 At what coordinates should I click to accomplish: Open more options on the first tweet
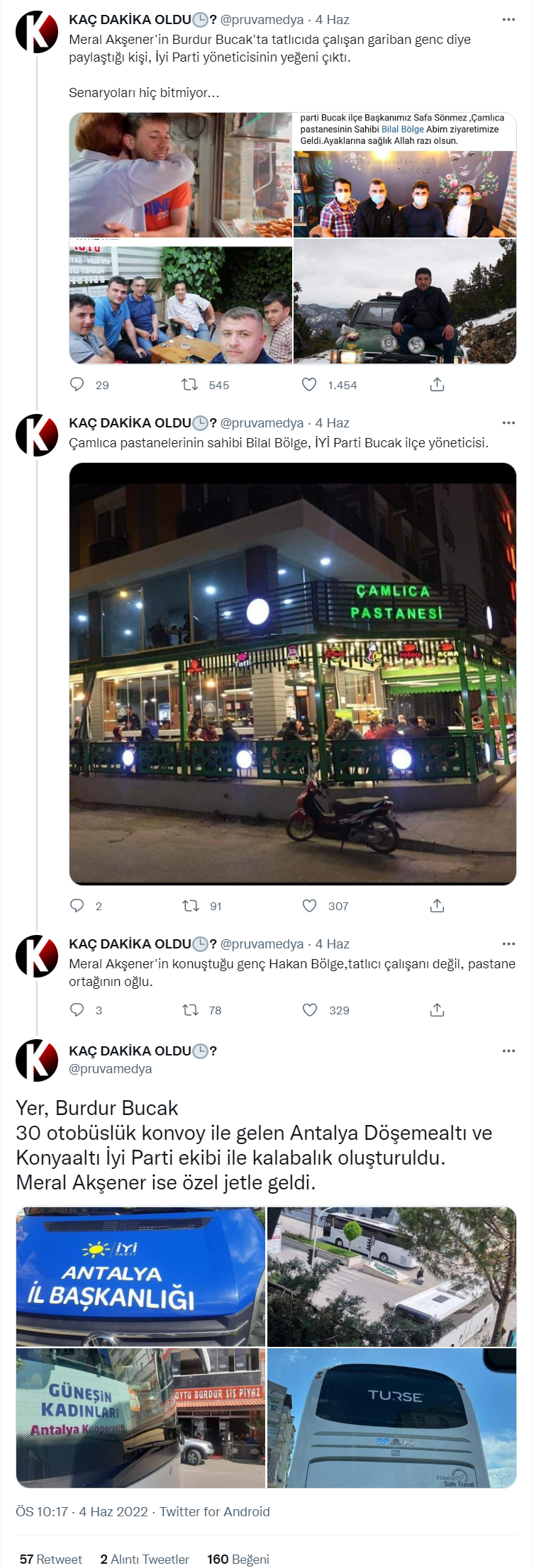tap(508, 20)
